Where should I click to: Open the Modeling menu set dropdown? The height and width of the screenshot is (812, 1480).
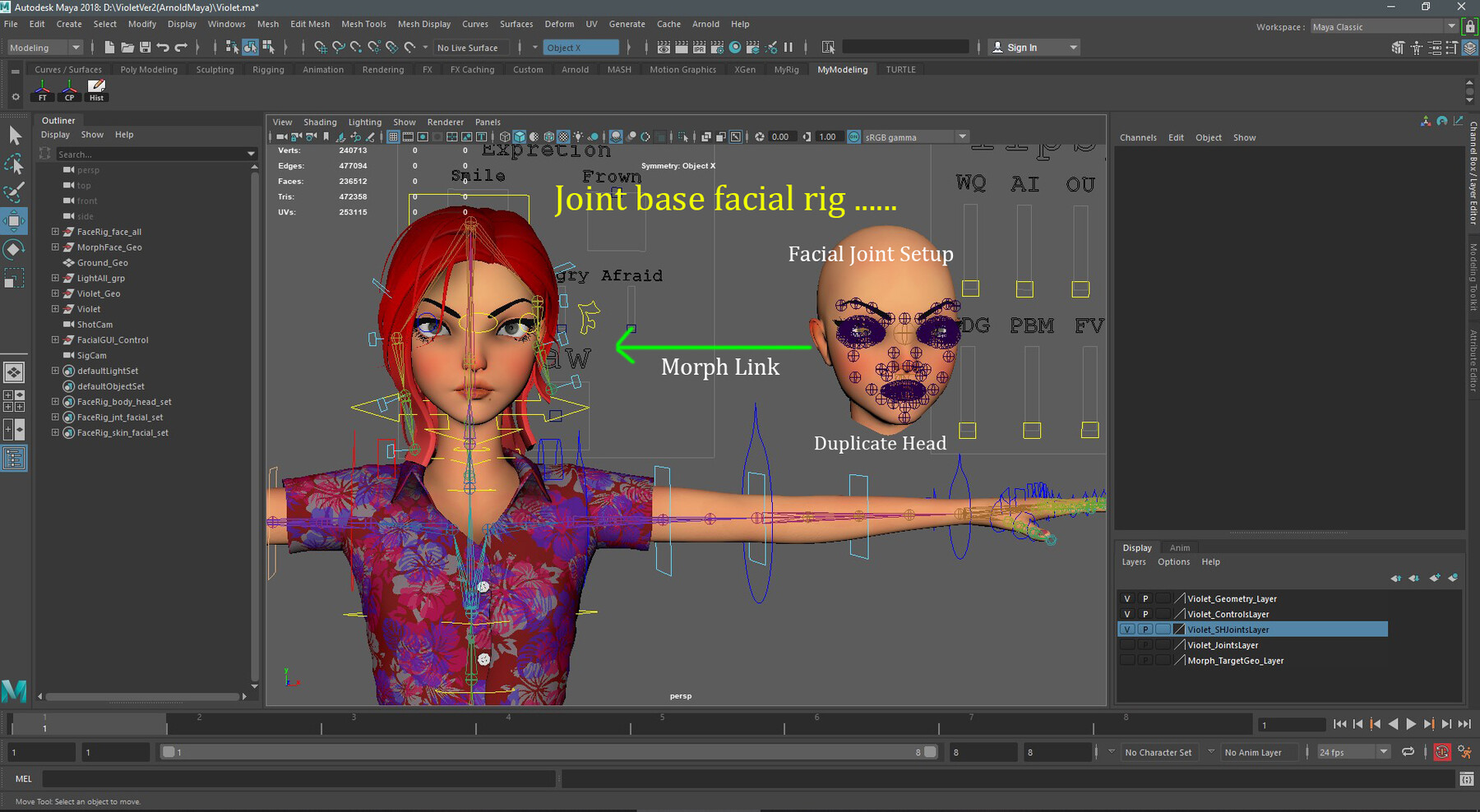tap(76, 47)
